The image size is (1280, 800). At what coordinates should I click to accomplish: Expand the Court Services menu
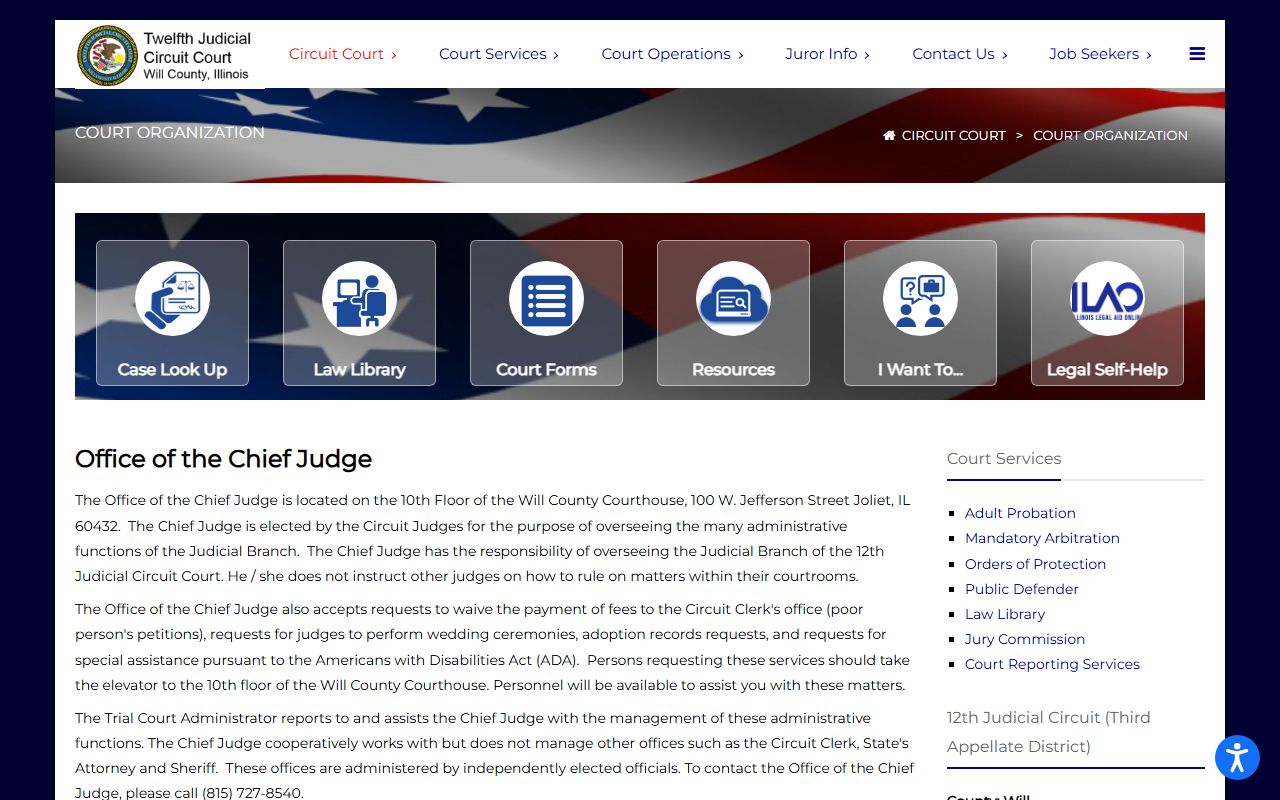(499, 54)
